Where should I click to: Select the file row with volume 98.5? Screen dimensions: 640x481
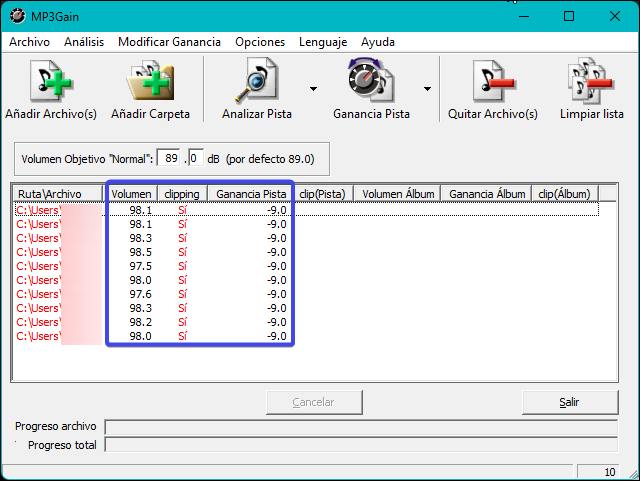[307, 252]
